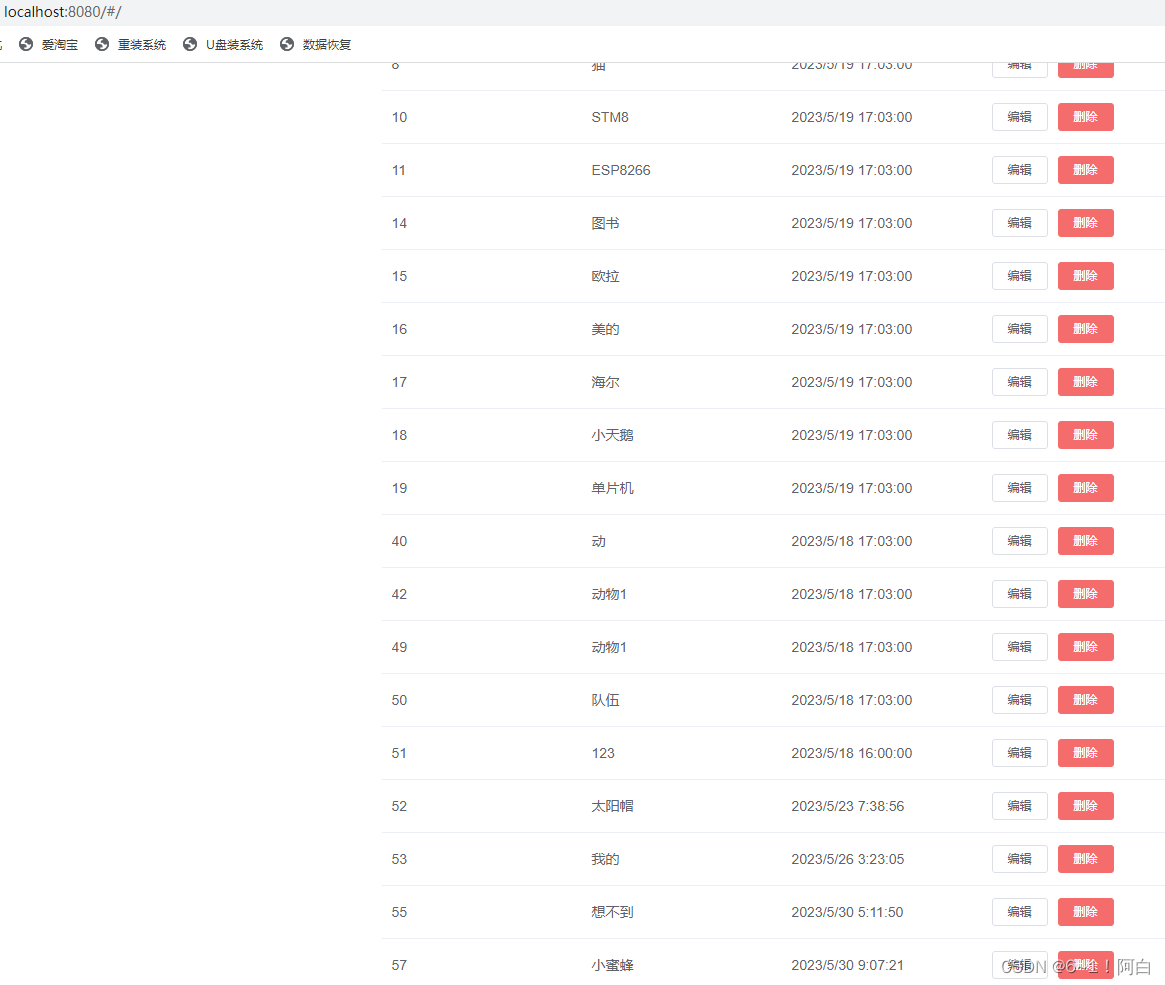The image size is (1165, 985).
Task: Edit the row with ID 42
Action: [1019, 594]
